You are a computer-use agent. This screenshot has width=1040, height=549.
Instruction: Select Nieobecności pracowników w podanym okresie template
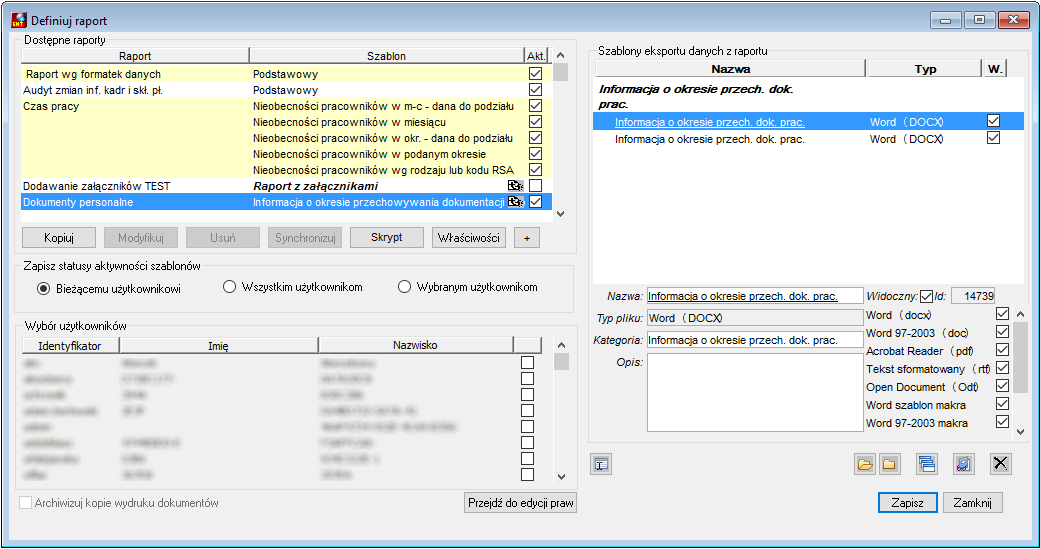tap(369, 154)
